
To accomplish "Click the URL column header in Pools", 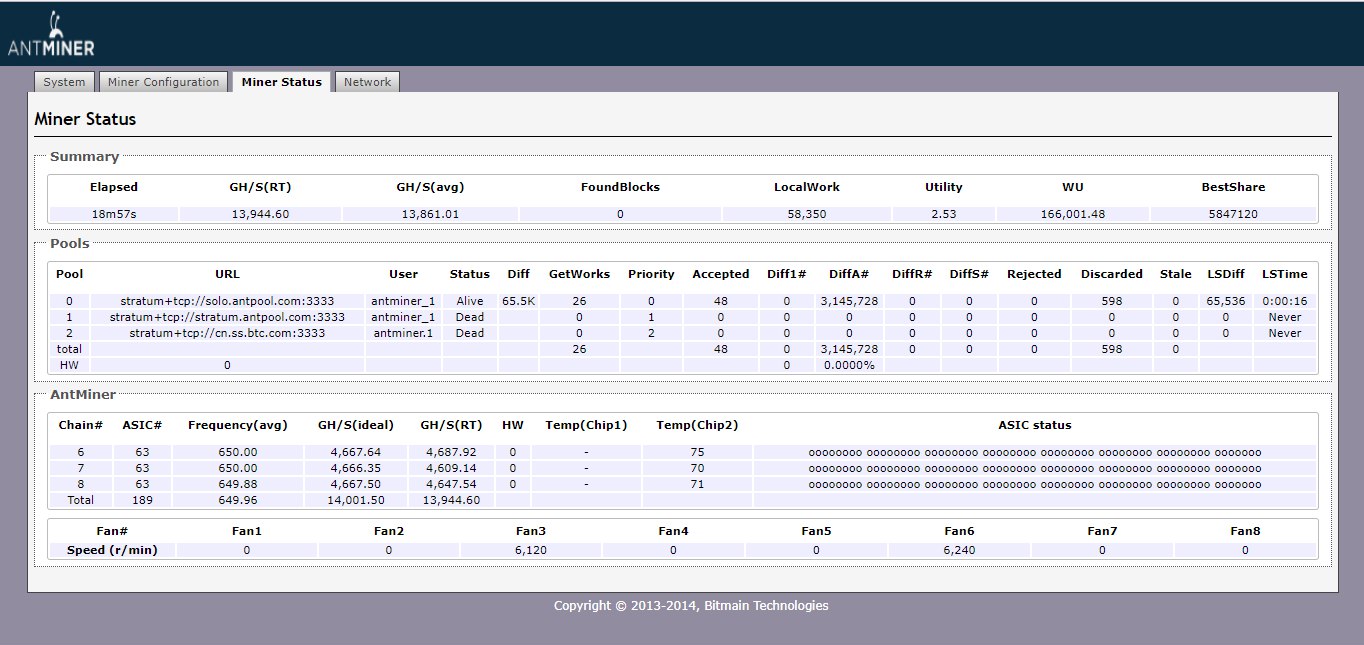I will (227, 274).
